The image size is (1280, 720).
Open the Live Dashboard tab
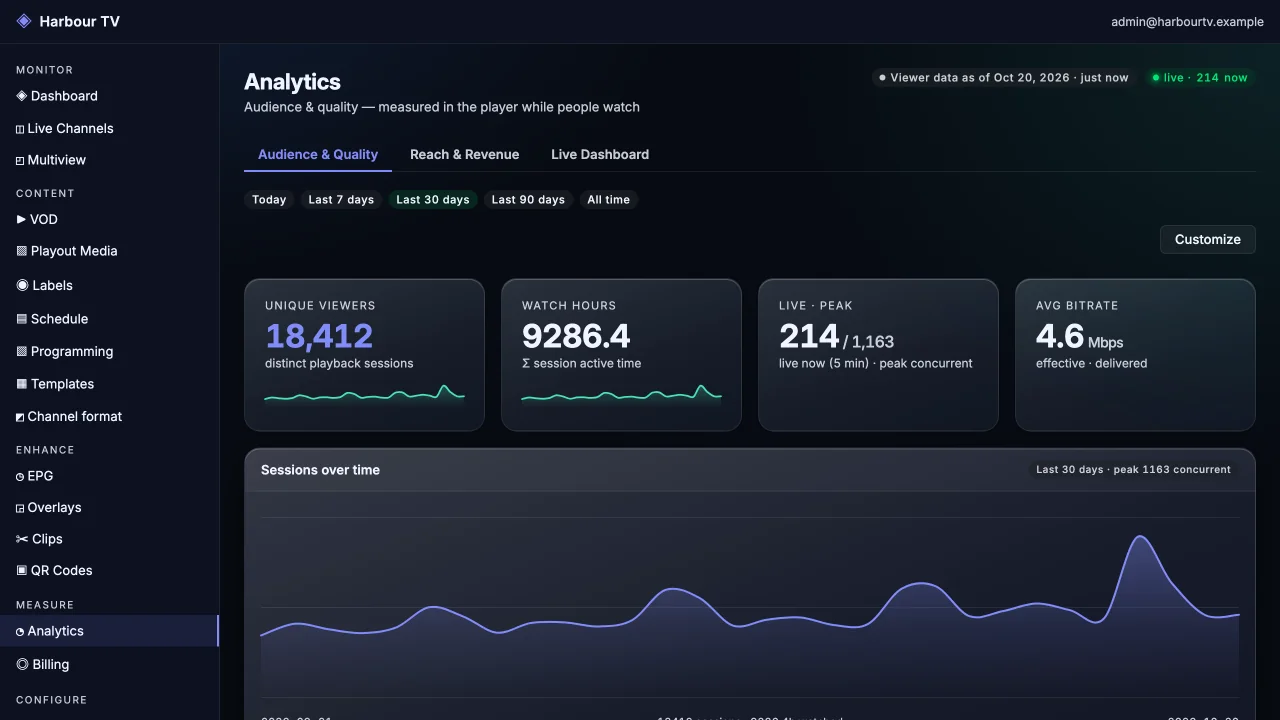[600, 154]
